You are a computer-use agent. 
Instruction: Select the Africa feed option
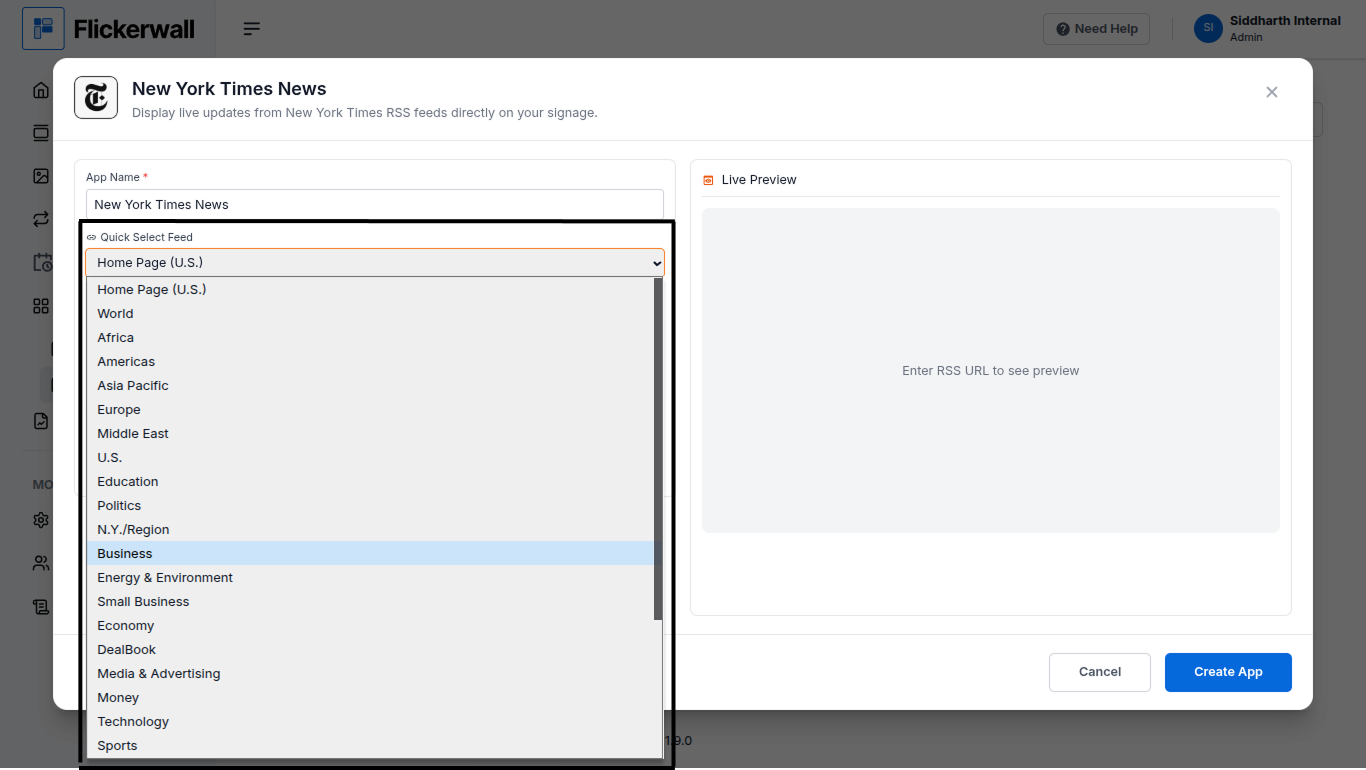point(370,337)
